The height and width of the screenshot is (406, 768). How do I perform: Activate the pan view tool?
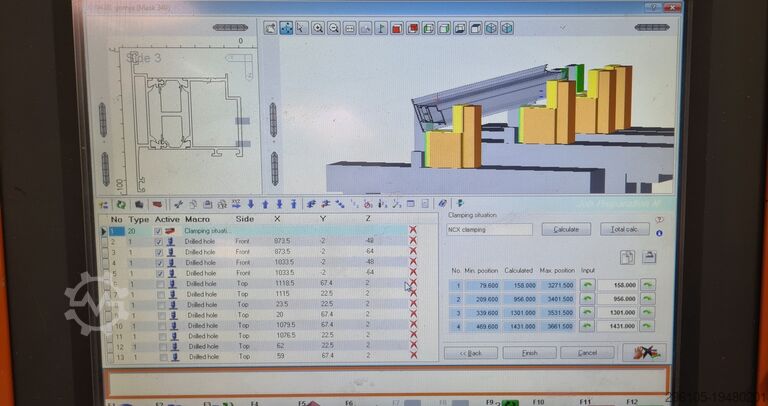[286, 28]
